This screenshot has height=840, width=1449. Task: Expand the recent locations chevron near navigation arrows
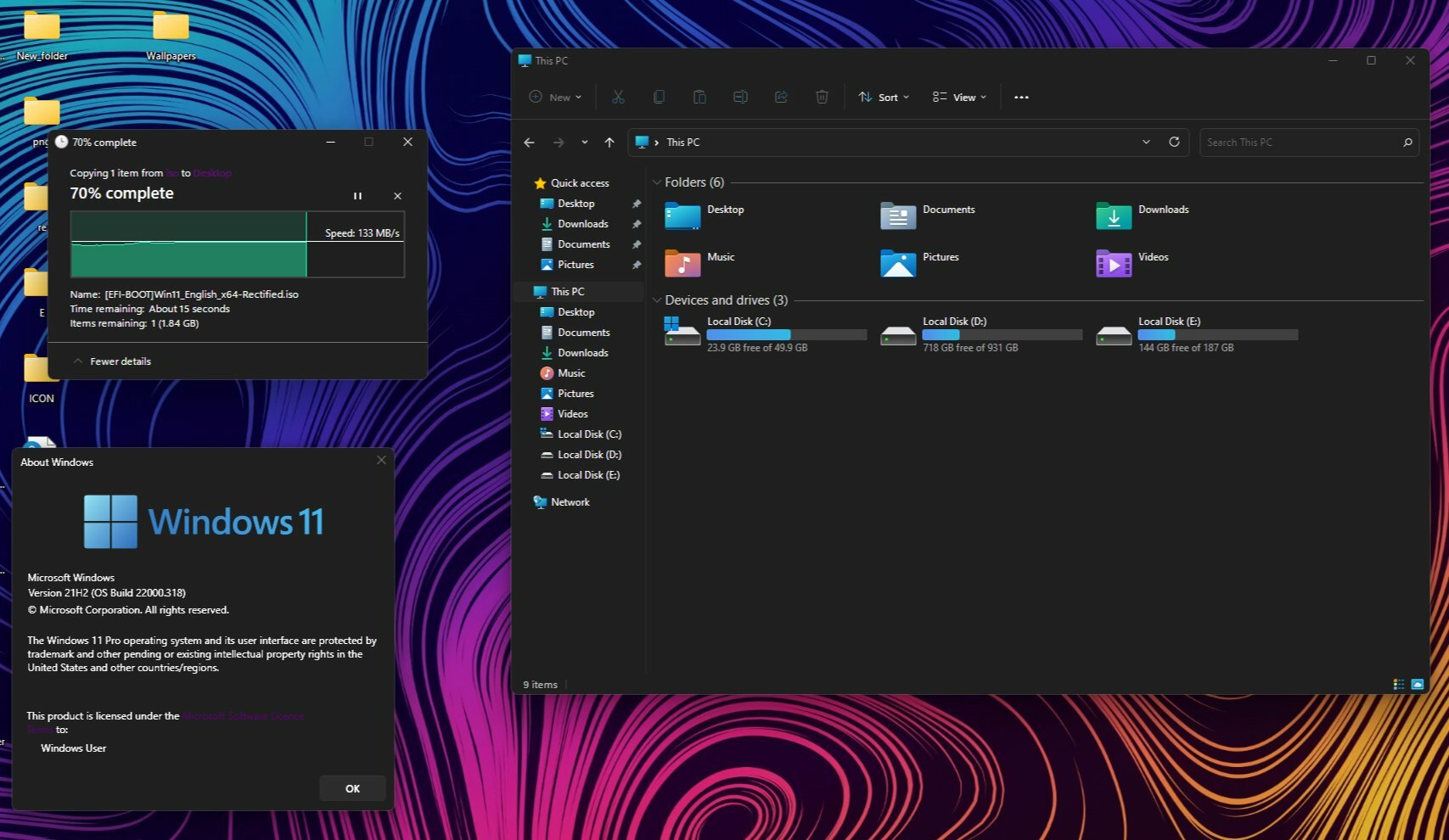(x=584, y=143)
